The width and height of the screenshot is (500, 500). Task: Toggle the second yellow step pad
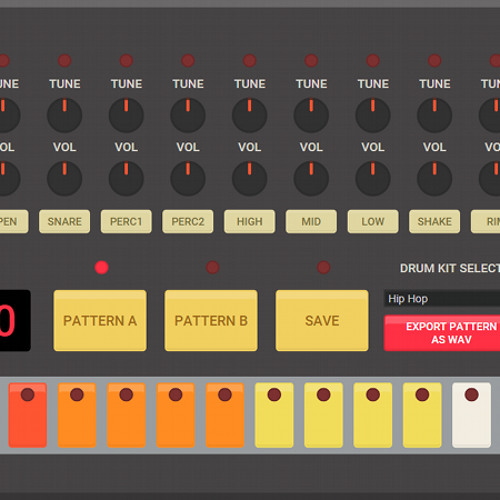(x=324, y=415)
